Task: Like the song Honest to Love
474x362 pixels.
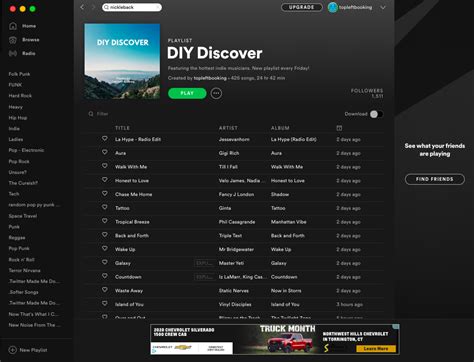Action: coord(105,180)
